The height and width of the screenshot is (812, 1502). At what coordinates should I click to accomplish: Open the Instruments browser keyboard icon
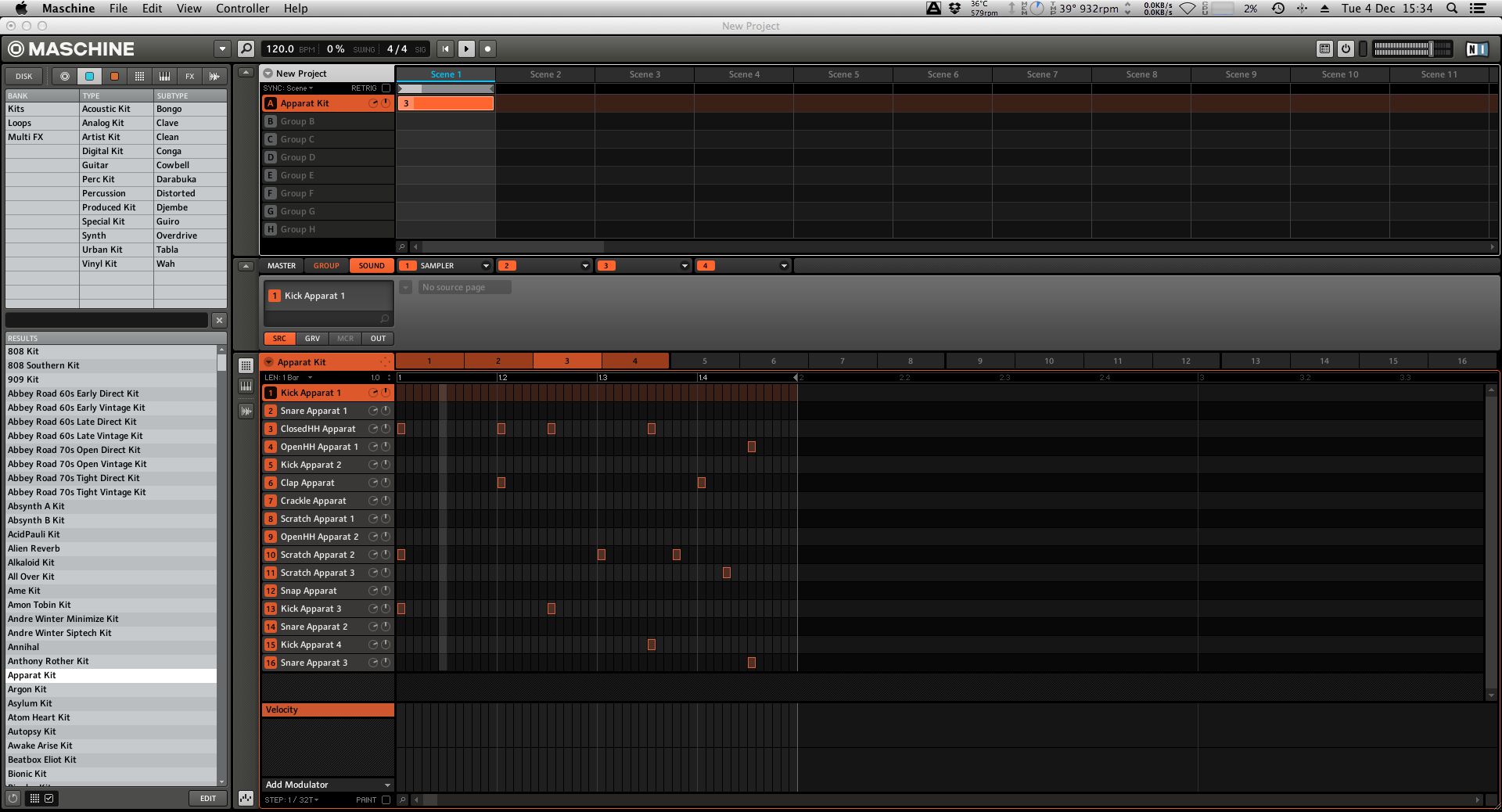(x=164, y=76)
